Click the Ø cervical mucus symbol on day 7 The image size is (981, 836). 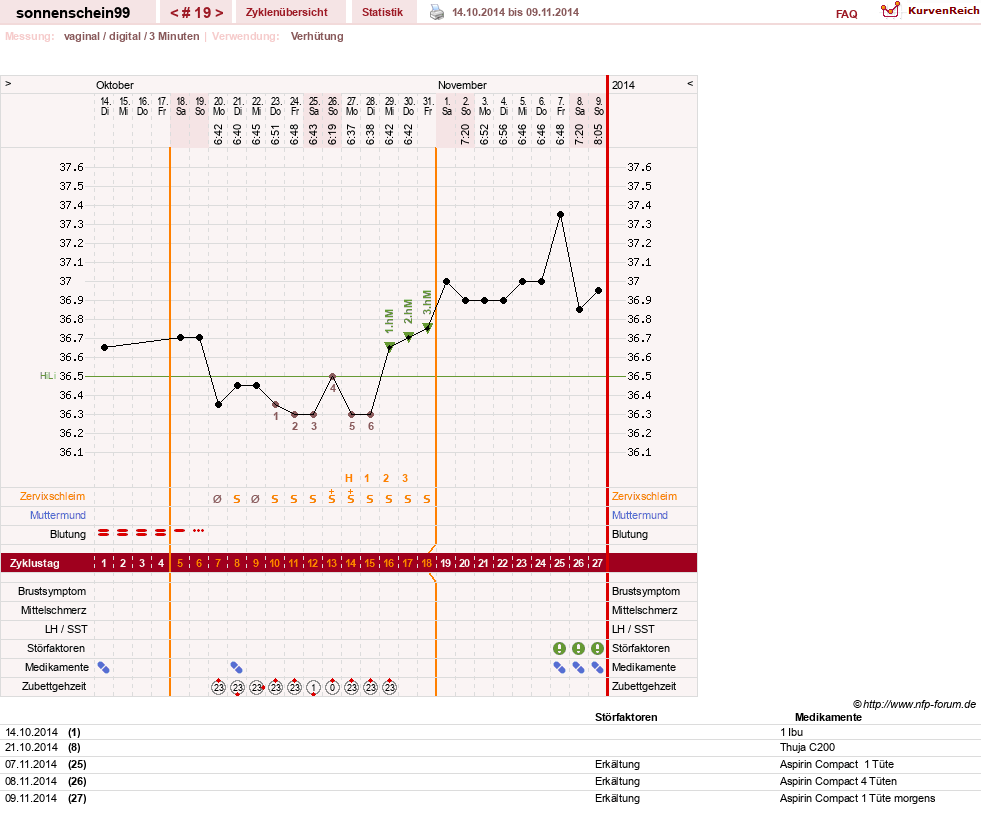click(217, 499)
